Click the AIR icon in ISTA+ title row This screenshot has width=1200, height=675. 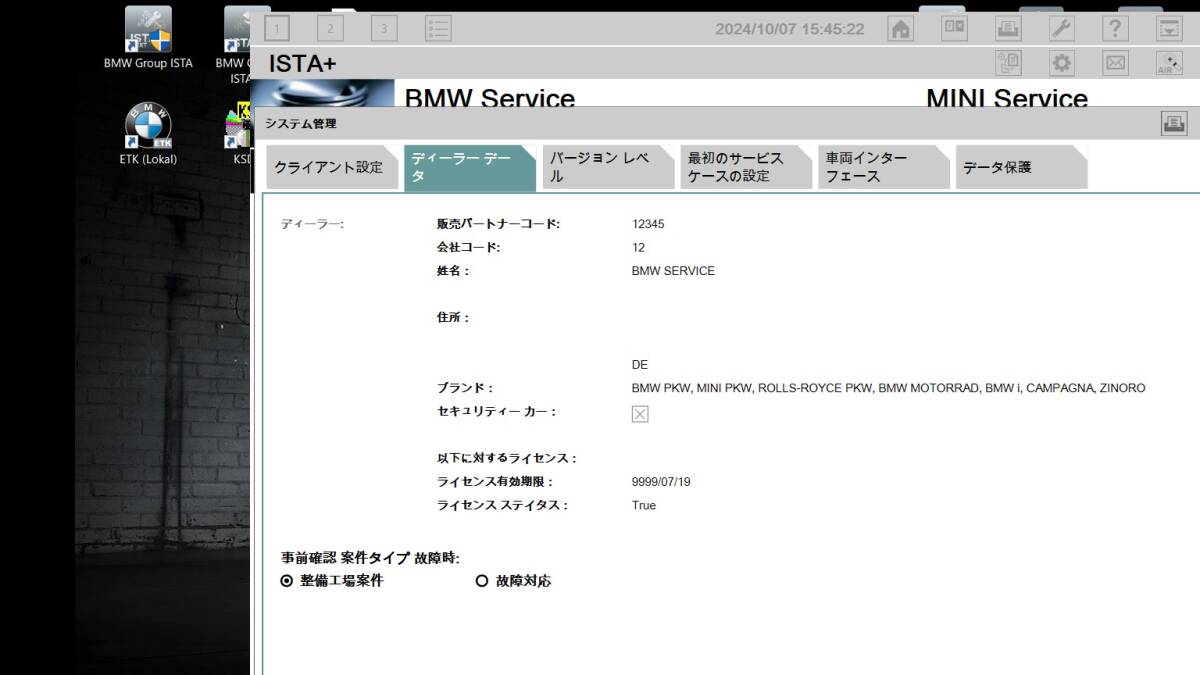[1170, 63]
